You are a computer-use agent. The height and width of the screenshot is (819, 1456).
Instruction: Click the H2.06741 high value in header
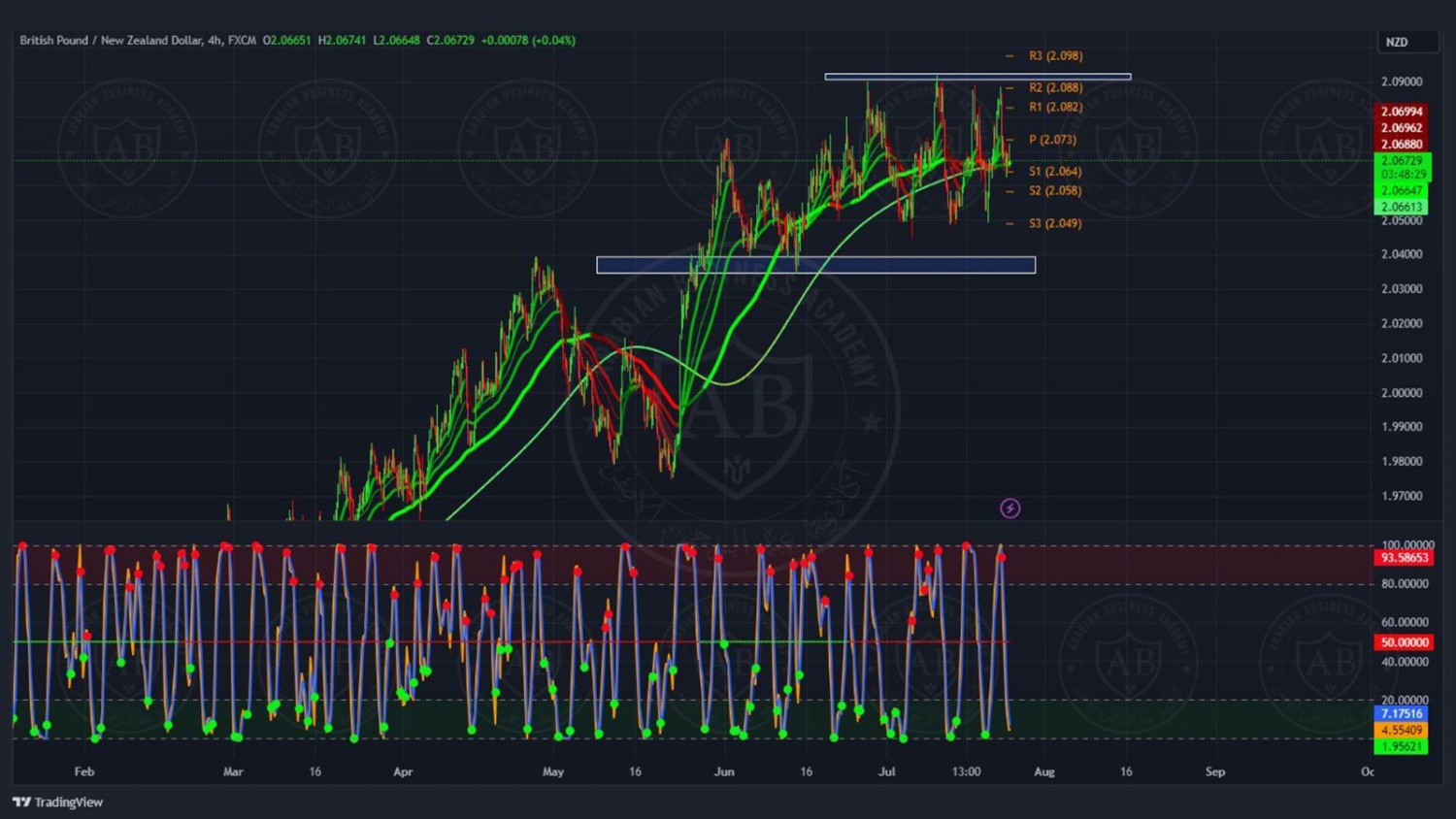pos(342,41)
